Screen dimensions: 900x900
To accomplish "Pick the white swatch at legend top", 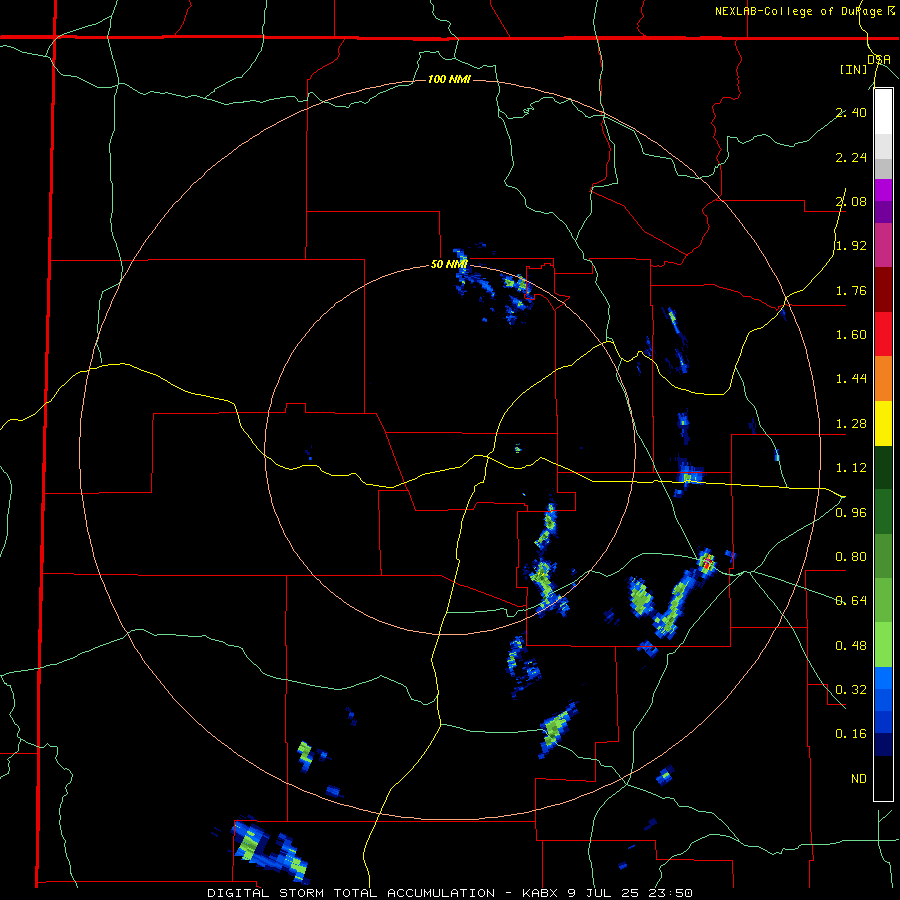I will click(883, 111).
